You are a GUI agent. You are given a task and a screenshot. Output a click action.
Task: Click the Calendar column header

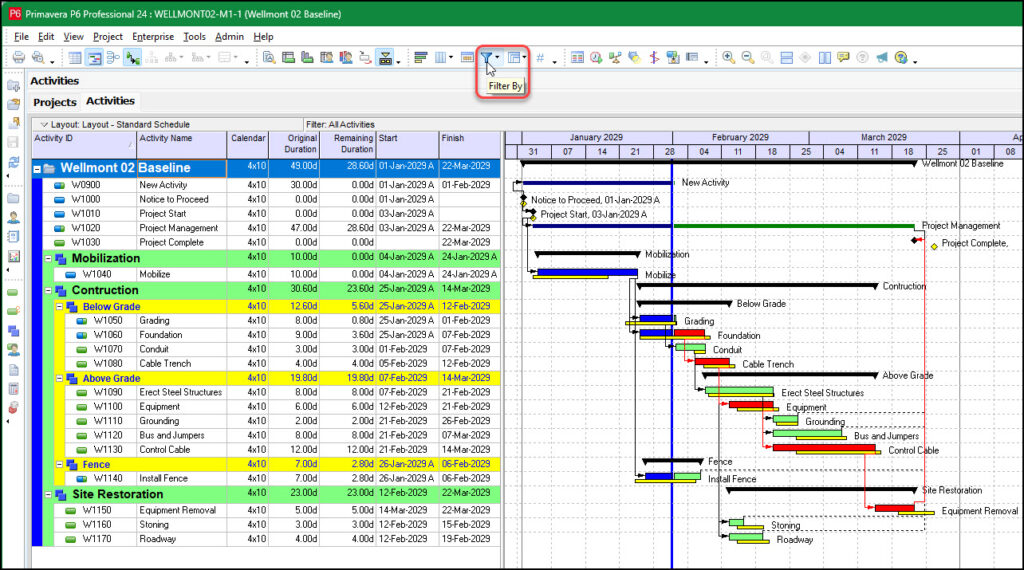[x=248, y=144]
